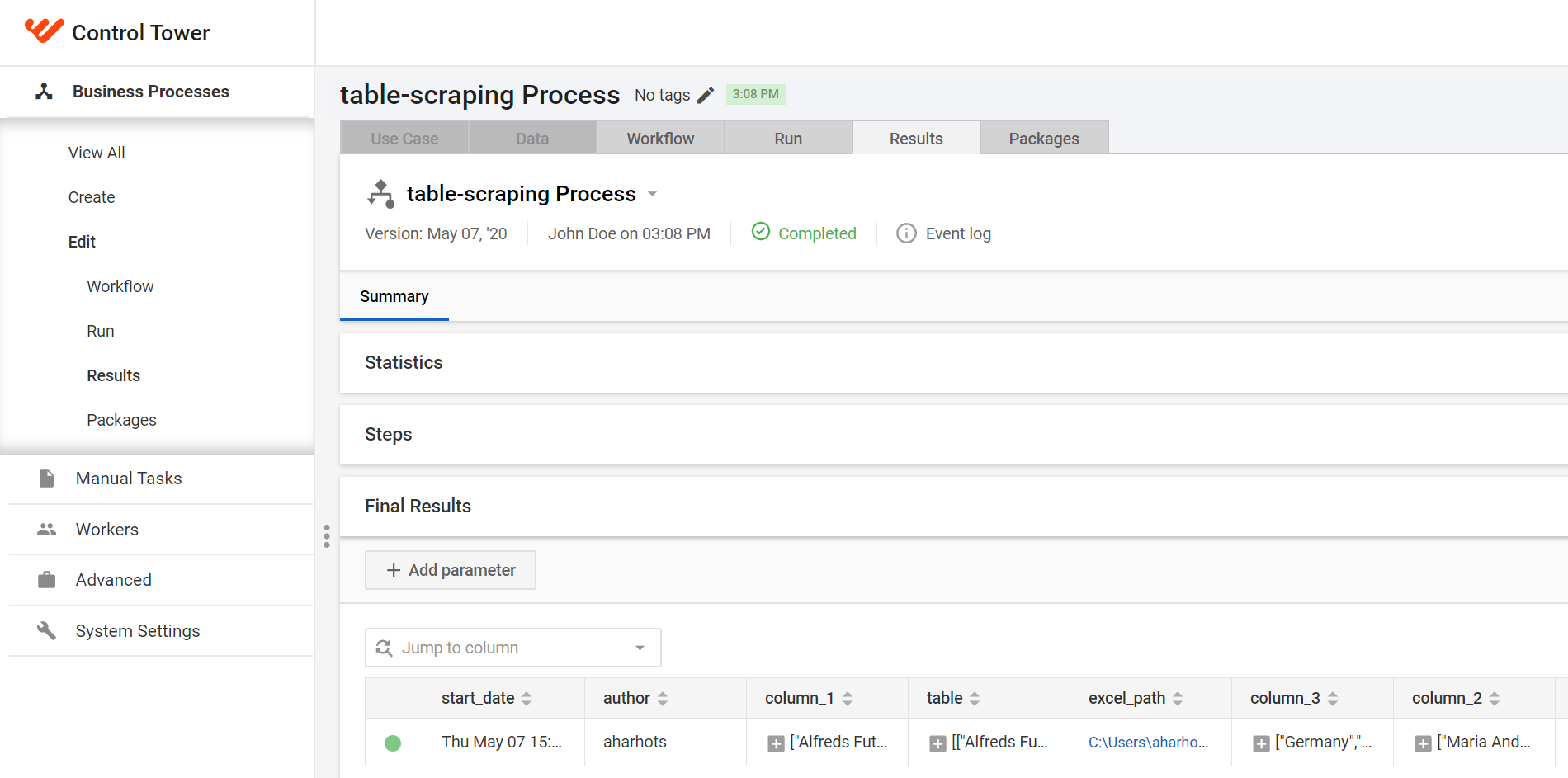Switch to the Workflow tab
1568x778 pixels.
[660, 138]
